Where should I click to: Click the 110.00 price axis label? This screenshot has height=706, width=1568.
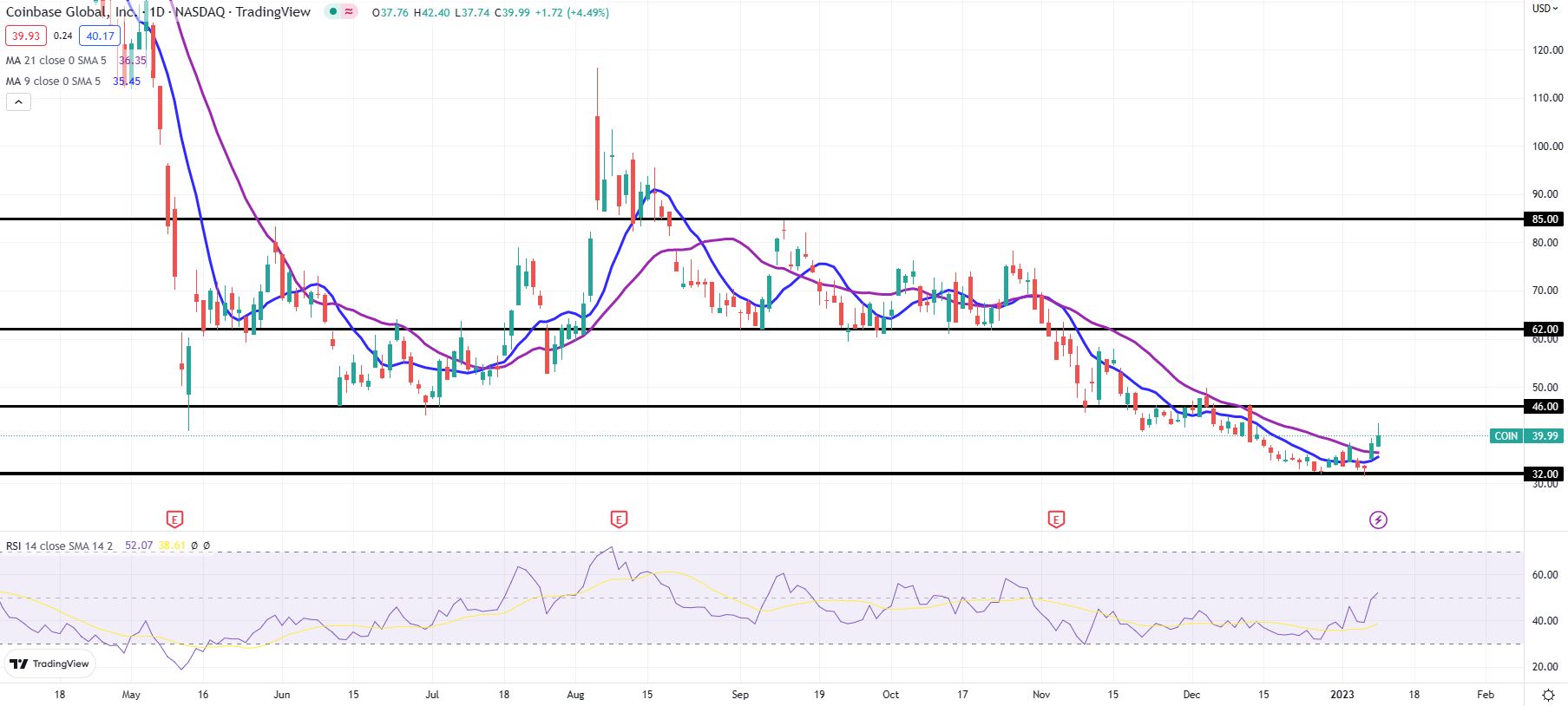1547,98
